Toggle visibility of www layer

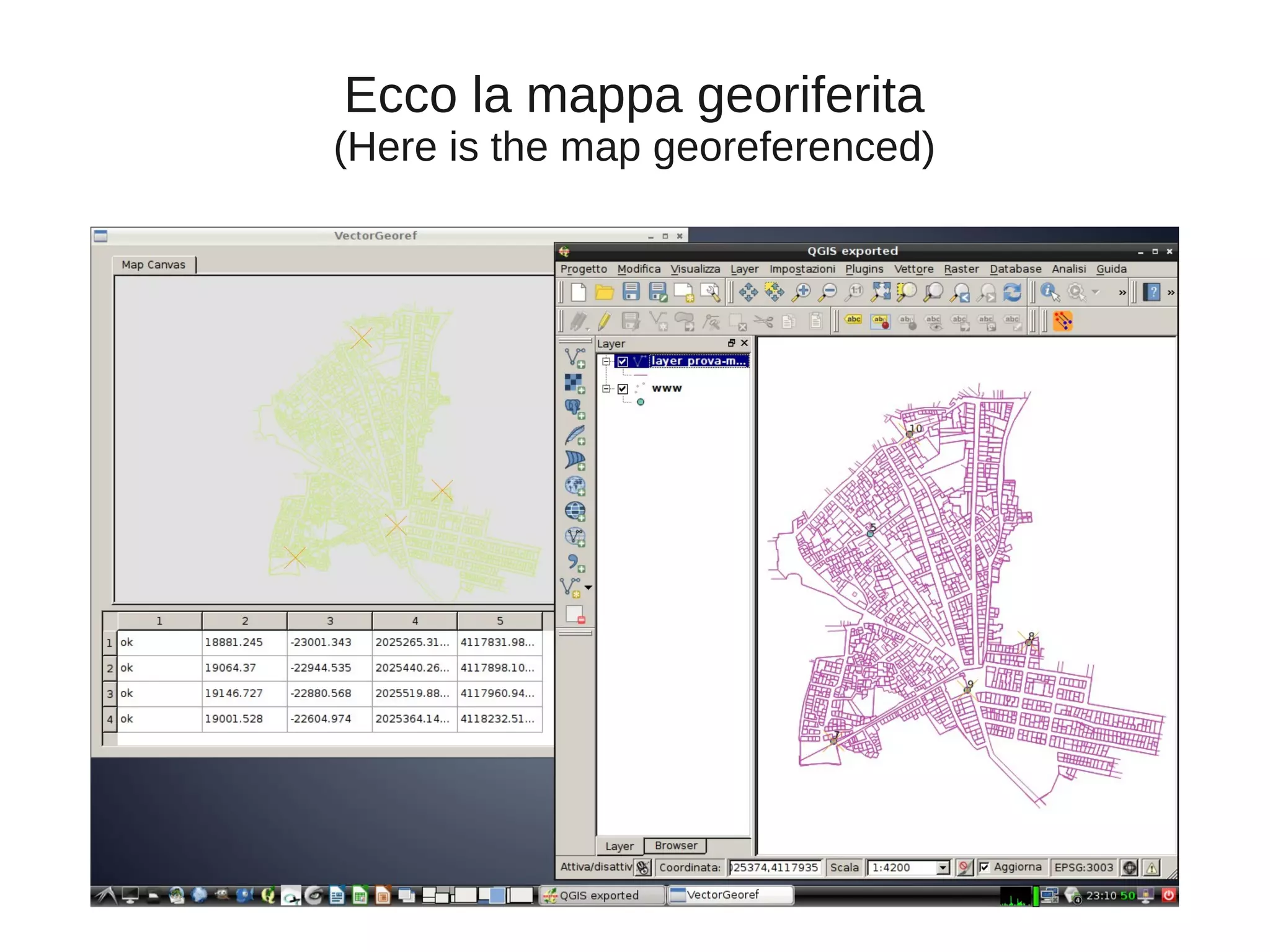623,389
